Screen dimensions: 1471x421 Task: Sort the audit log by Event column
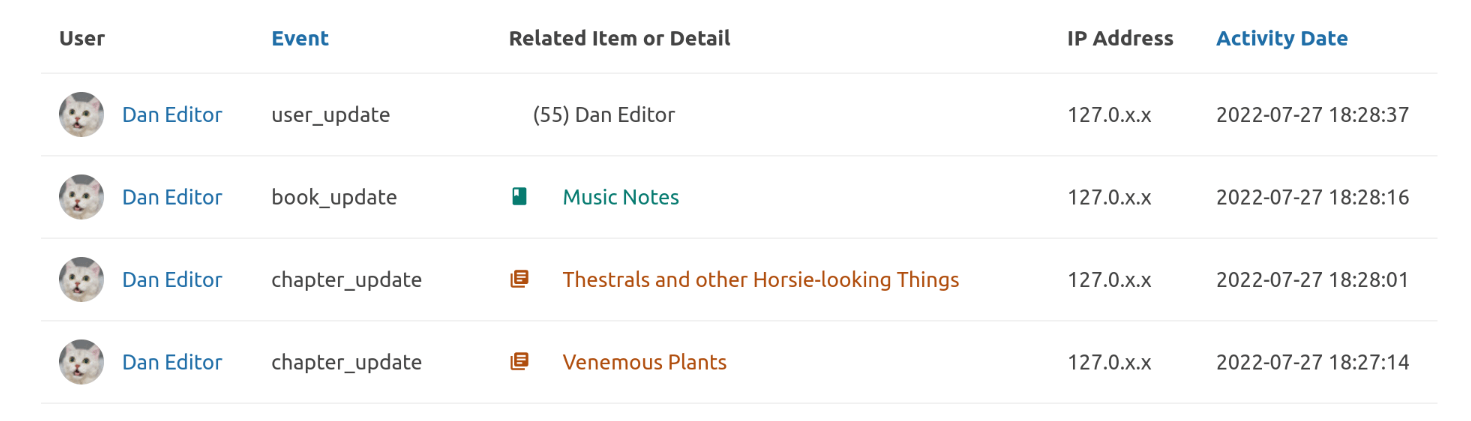click(x=300, y=39)
